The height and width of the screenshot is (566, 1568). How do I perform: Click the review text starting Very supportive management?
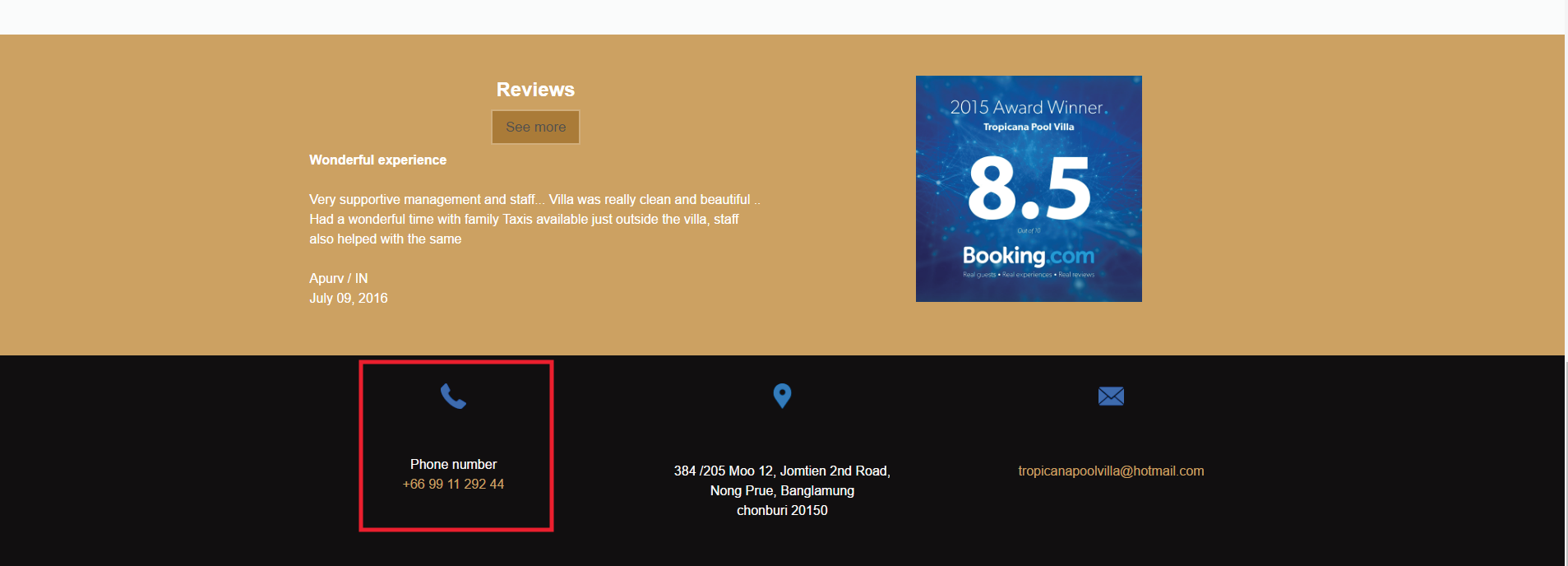coord(534,200)
